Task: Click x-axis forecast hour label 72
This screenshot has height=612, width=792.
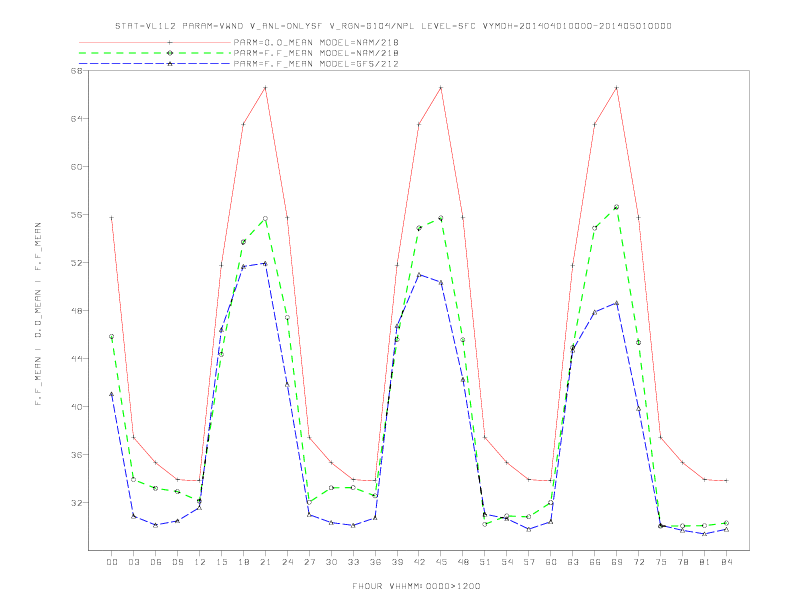Action: 638,562
